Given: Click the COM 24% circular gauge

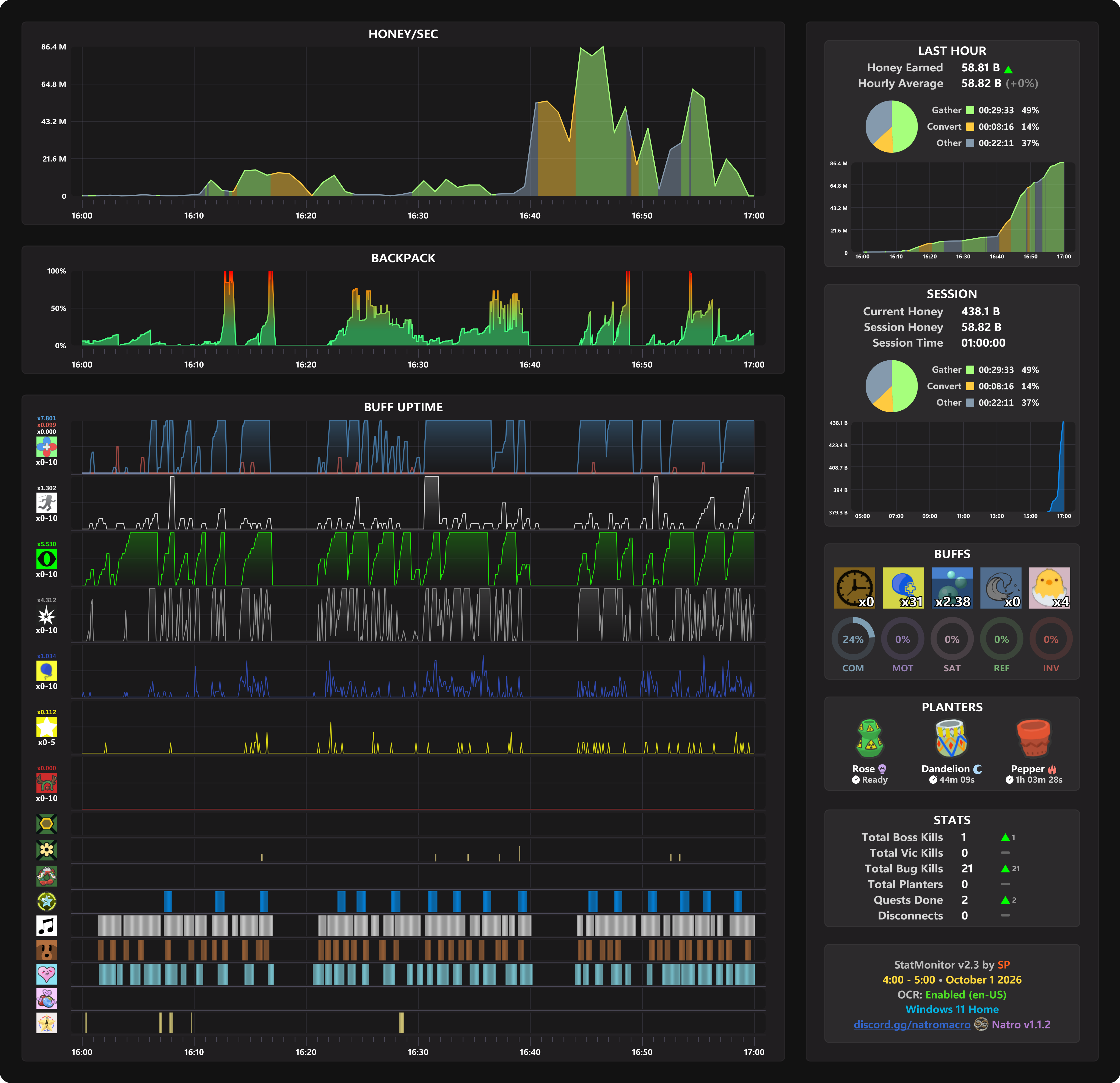Looking at the screenshot, I should [853, 639].
